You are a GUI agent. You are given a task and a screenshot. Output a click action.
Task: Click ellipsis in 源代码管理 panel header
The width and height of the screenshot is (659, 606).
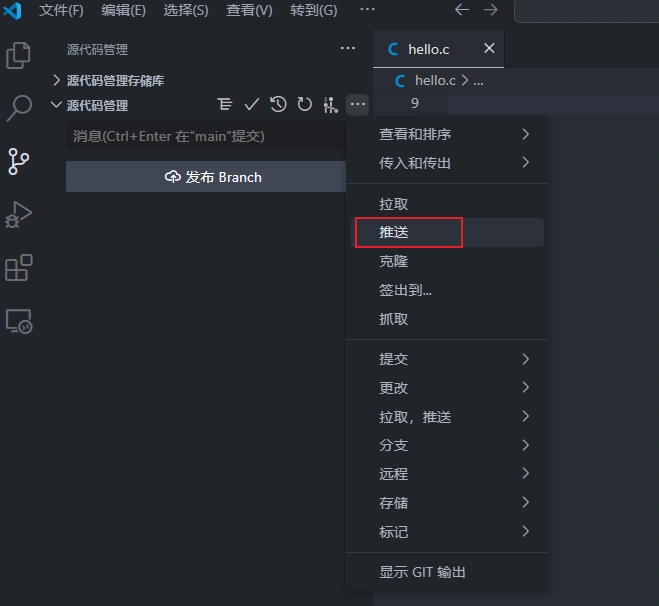coord(348,48)
